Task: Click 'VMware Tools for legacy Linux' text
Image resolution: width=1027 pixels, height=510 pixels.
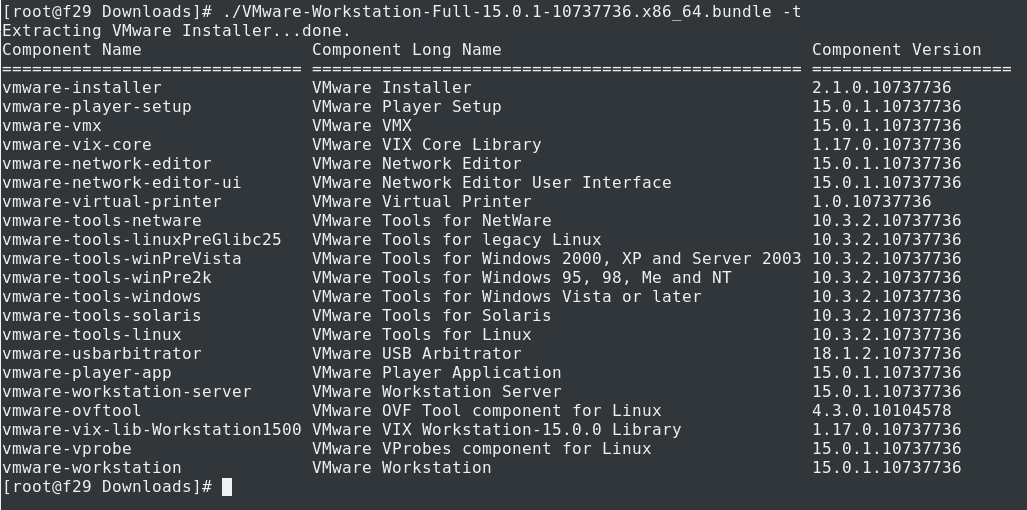Action: [456, 240]
